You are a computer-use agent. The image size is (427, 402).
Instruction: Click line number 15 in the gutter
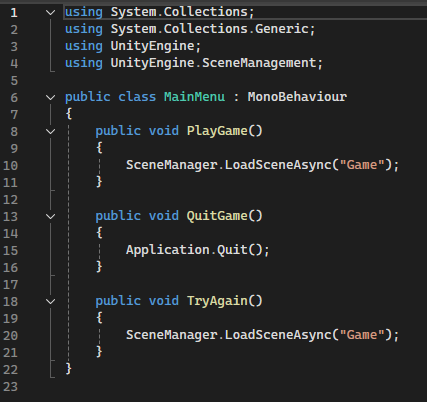(x=10, y=250)
